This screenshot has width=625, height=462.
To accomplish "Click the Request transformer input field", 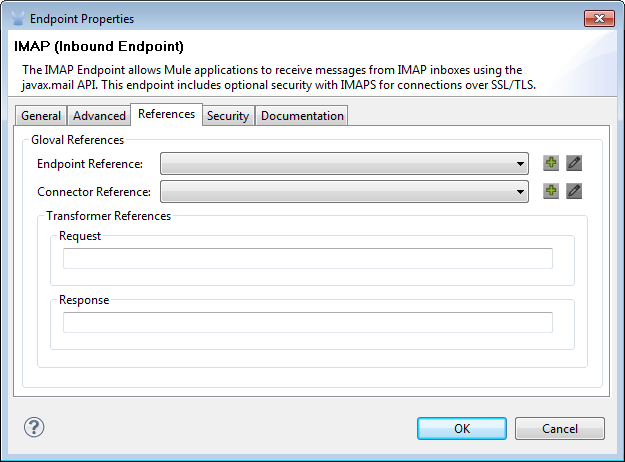I will point(308,259).
